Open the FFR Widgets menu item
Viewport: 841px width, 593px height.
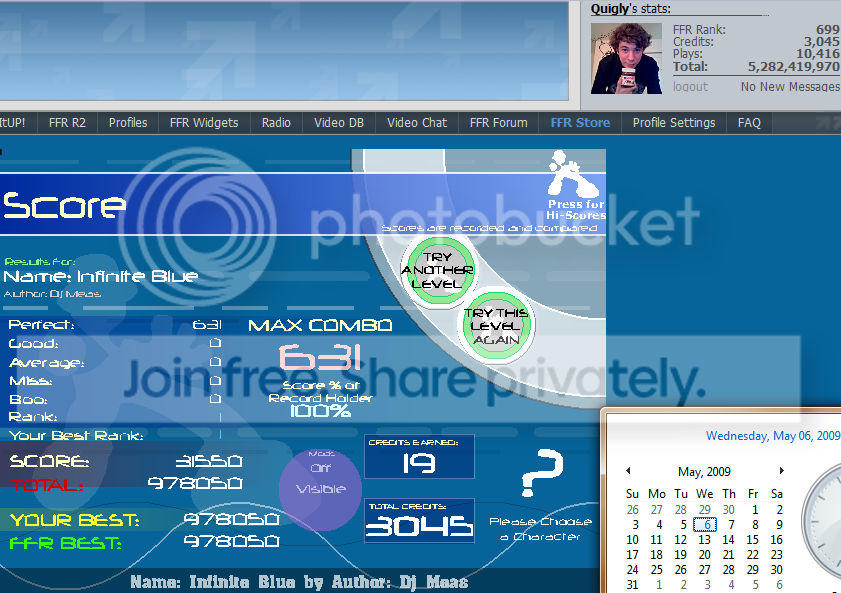(204, 123)
